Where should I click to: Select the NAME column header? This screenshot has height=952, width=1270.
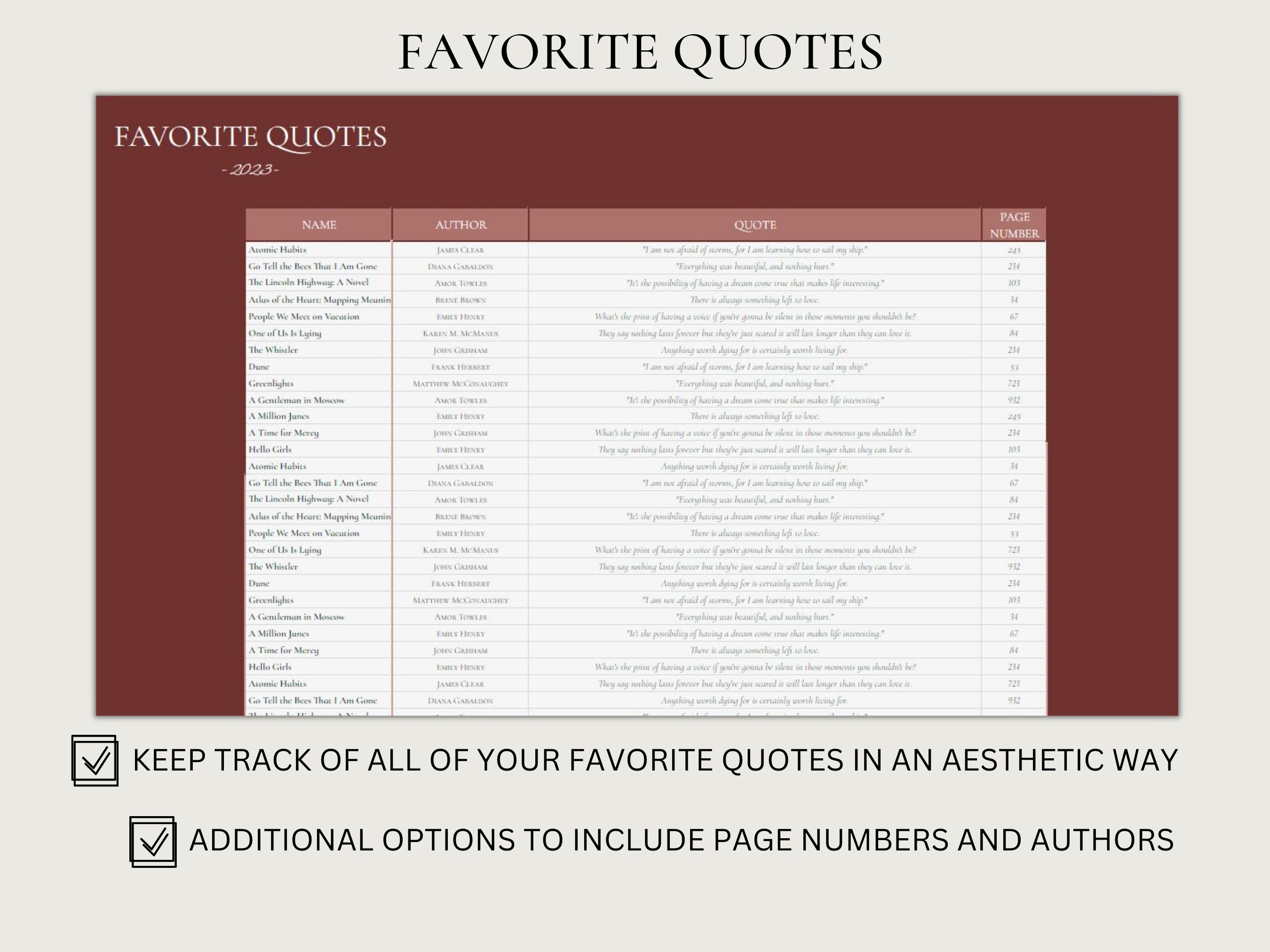(318, 225)
